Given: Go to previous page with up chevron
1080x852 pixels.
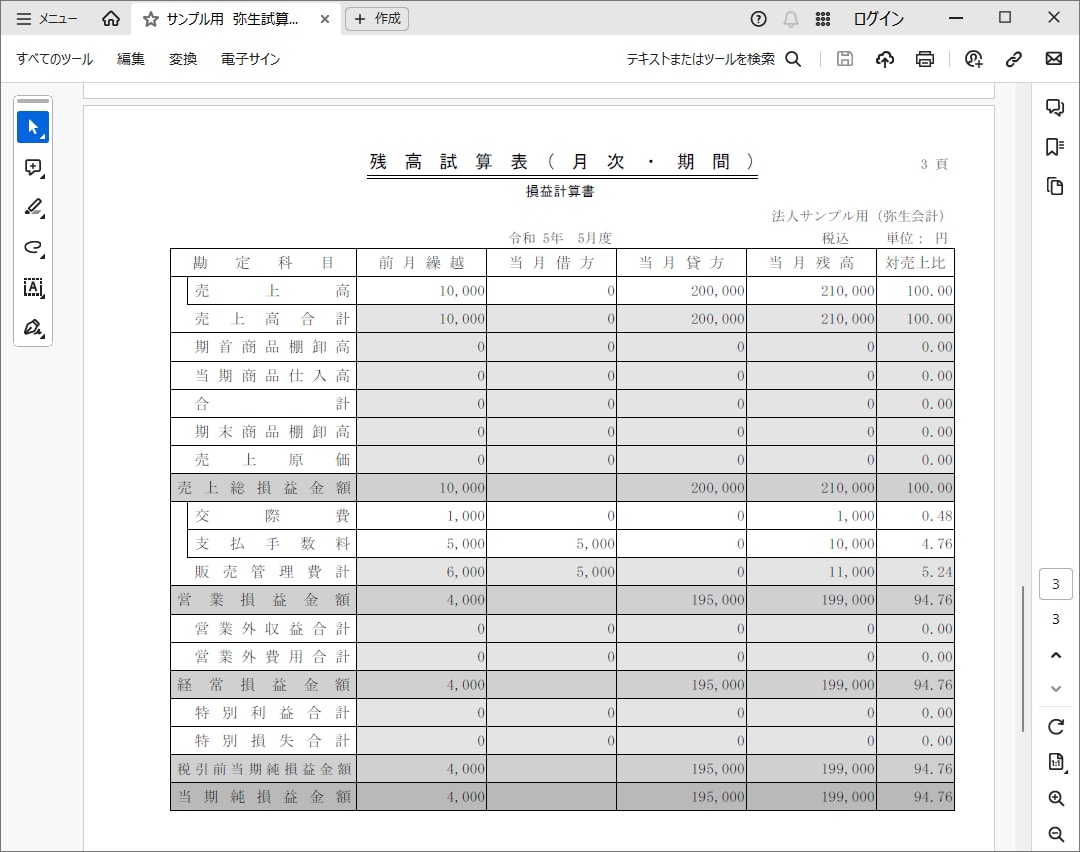Looking at the screenshot, I should click(1055, 655).
